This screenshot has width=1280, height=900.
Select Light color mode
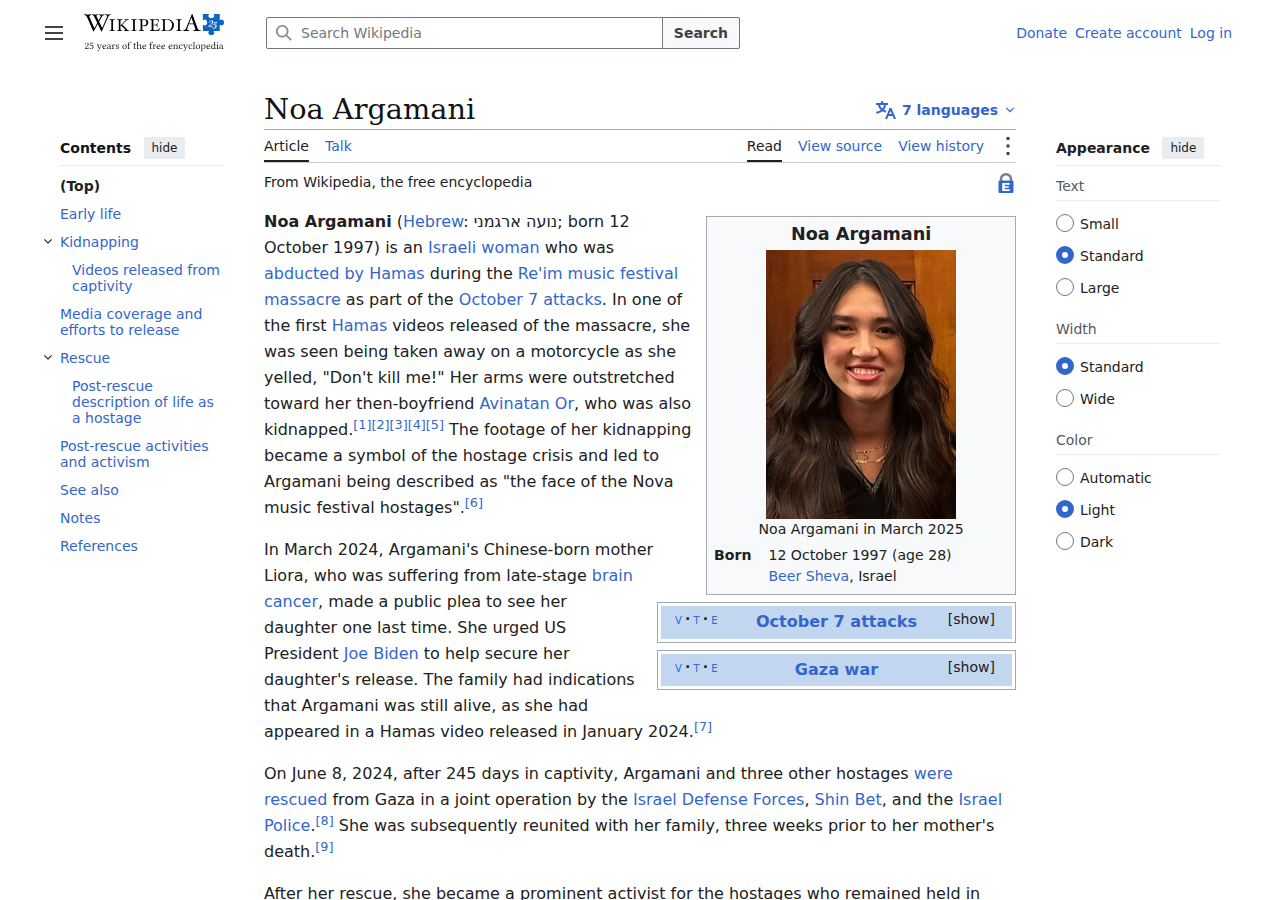[x=1065, y=510]
